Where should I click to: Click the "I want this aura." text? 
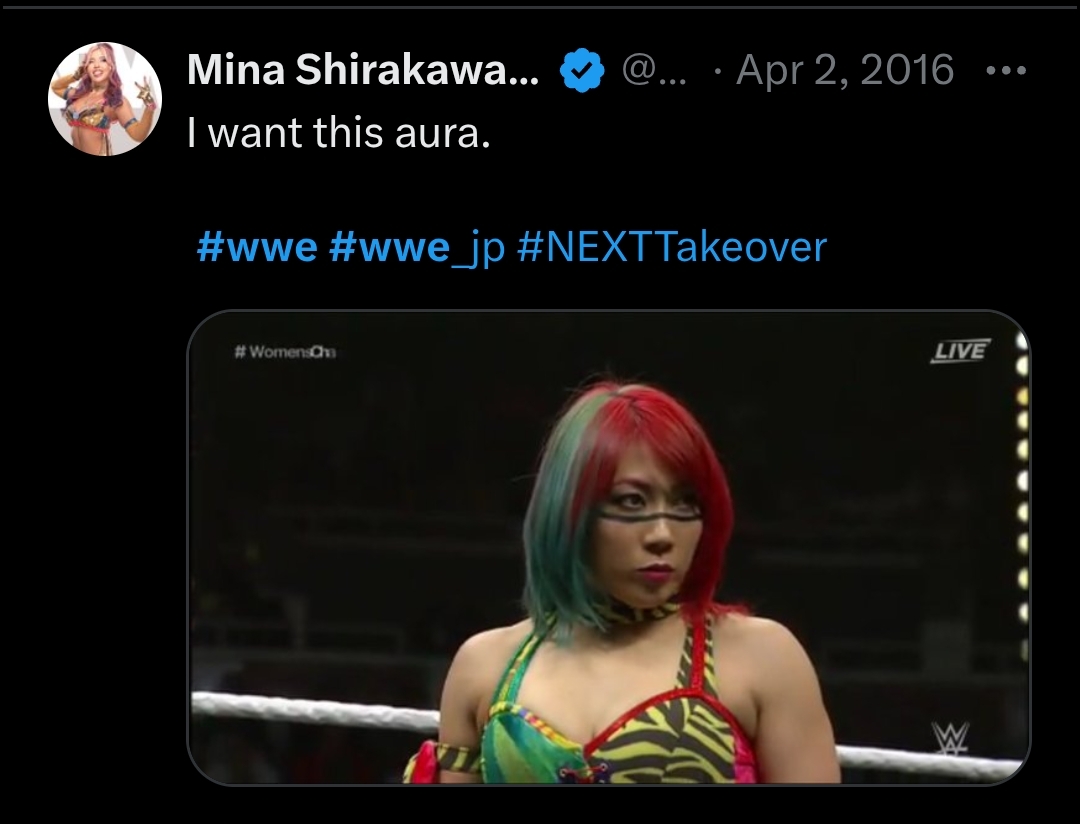pos(339,132)
